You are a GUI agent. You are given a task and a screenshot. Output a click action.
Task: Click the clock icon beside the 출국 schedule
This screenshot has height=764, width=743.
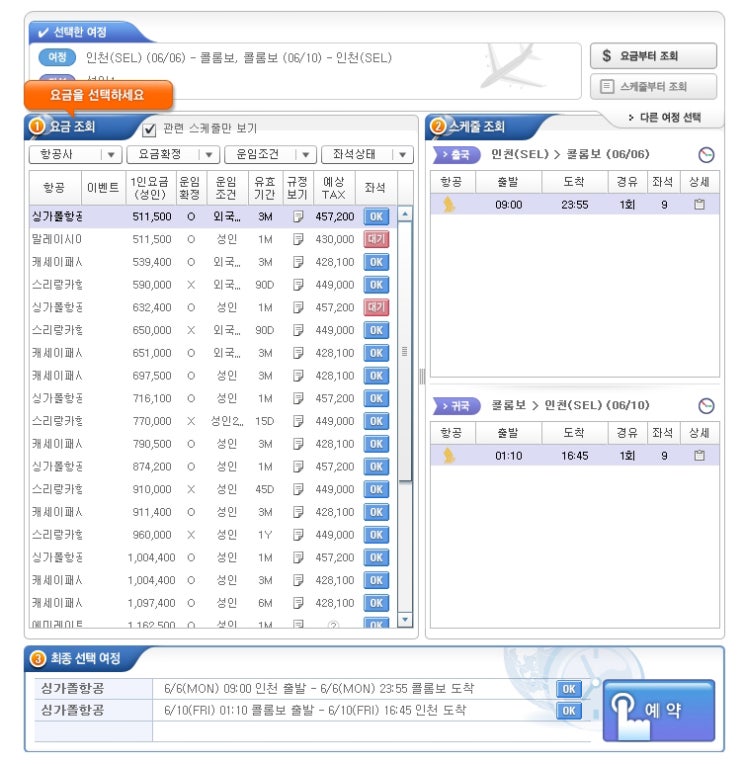tap(706, 155)
